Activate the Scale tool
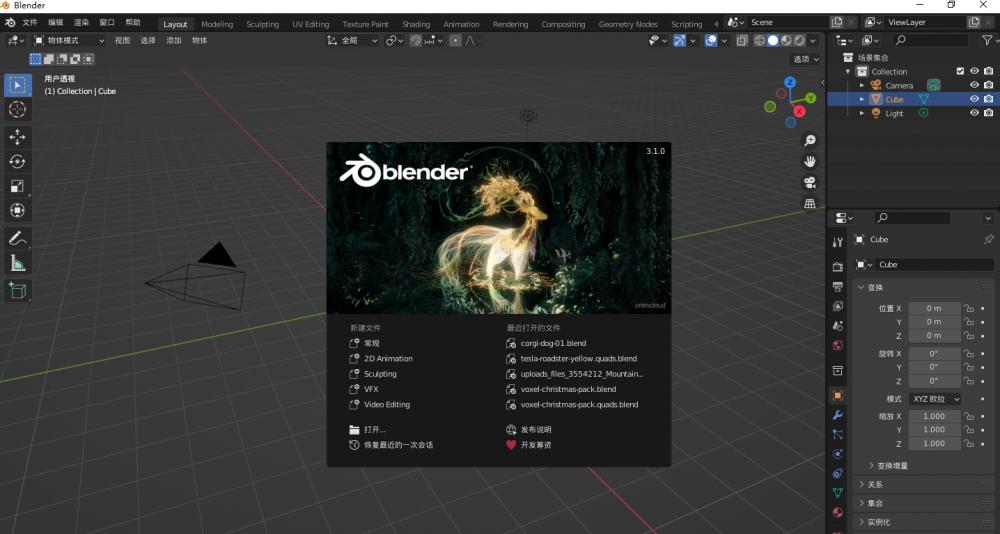Viewport: 1000px width, 534px height. click(x=18, y=186)
